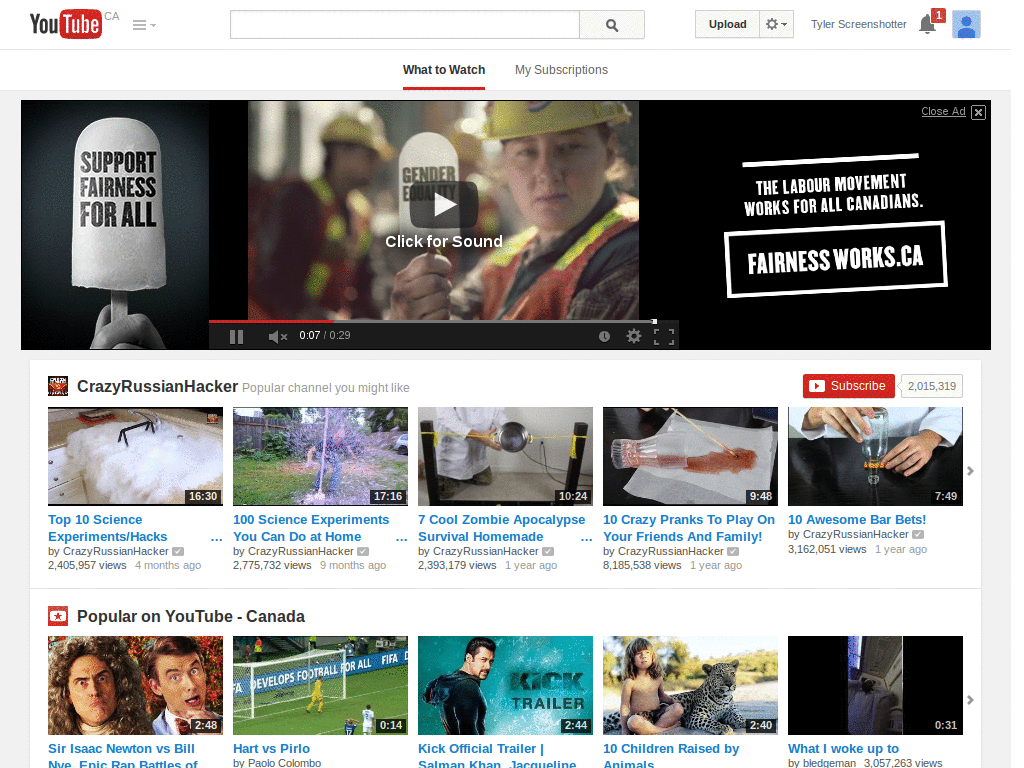The height and width of the screenshot is (768, 1024).
Task: Click the Close Ad link
Action: tap(943, 111)
